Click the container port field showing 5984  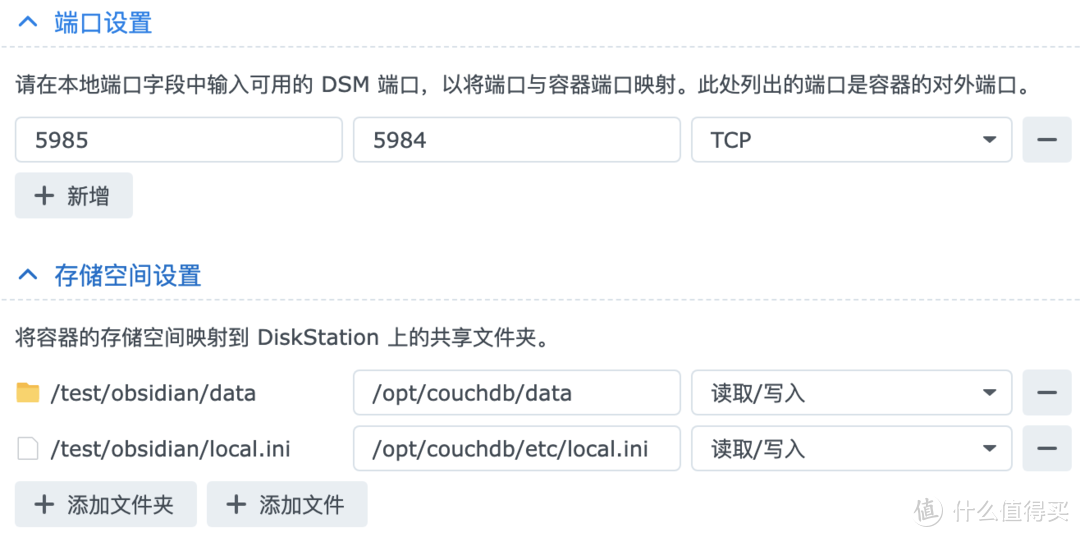pos(517,140)
